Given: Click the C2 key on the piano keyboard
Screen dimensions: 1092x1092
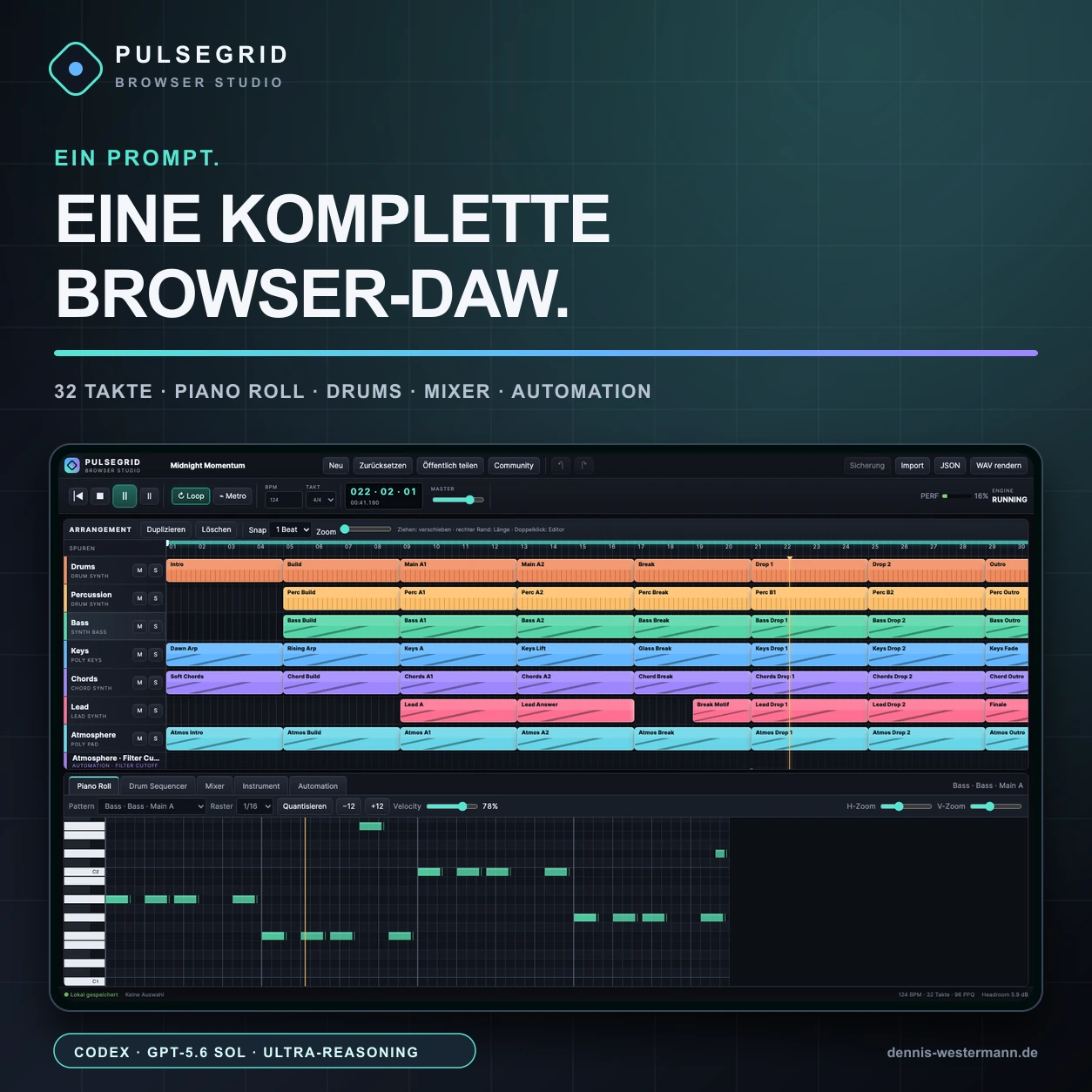Looking at the screenshot, I should pos(84,872).
